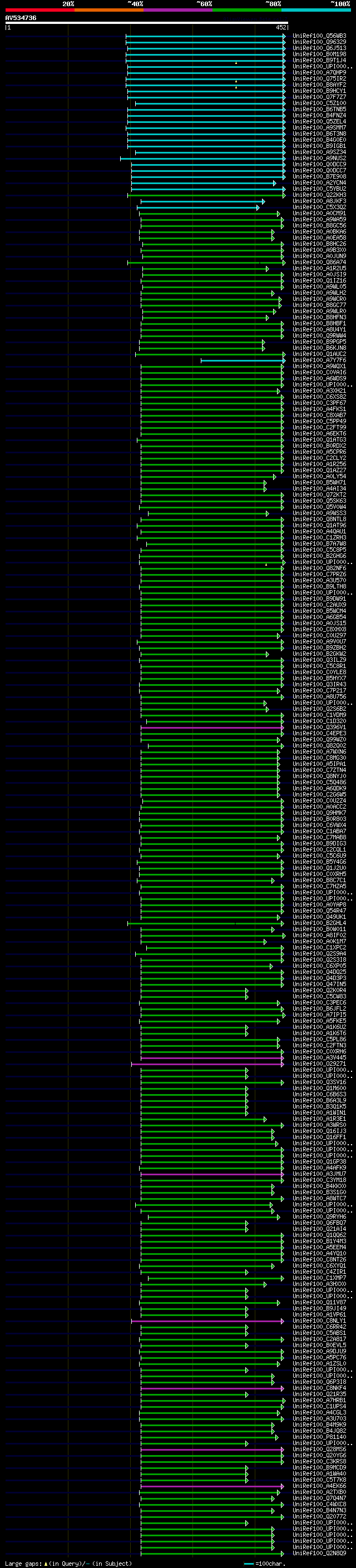Select the UniRef100_A0CM91 label
Viewport: 356px width, 1568px height.
click(x=319, y=214)
